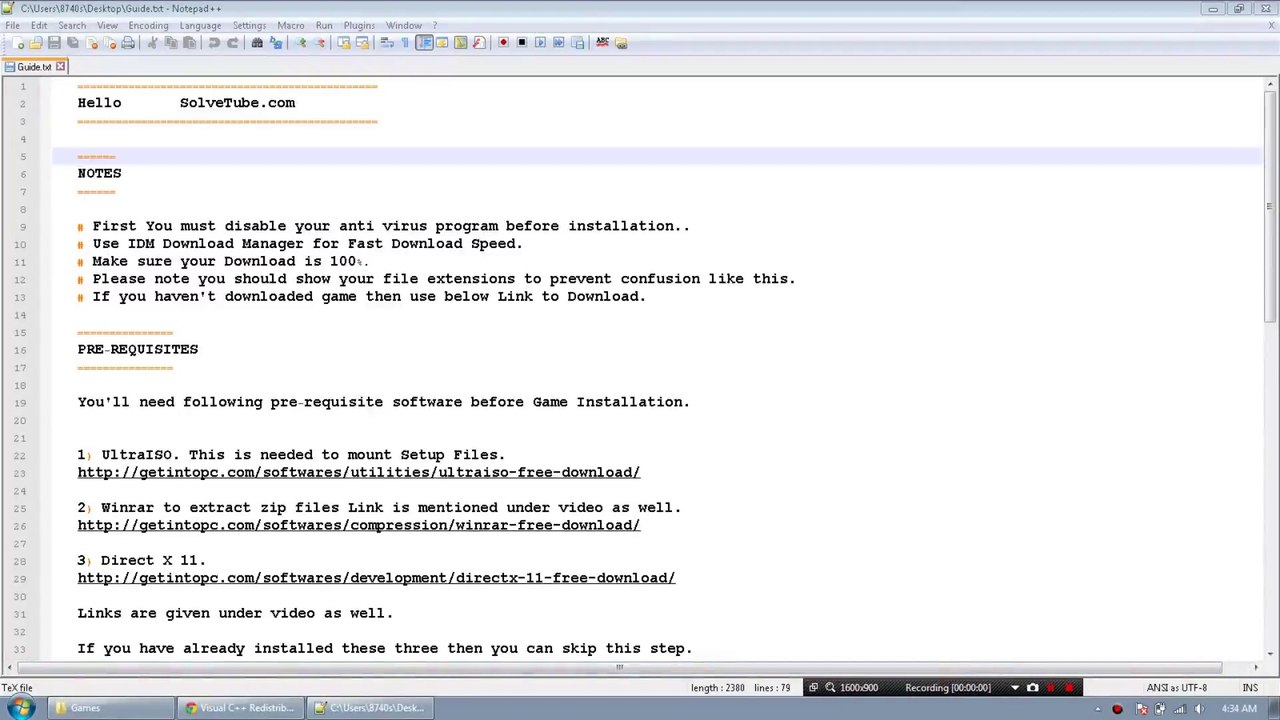
Task: Open the Encoding menu
Action: [148, 25]
